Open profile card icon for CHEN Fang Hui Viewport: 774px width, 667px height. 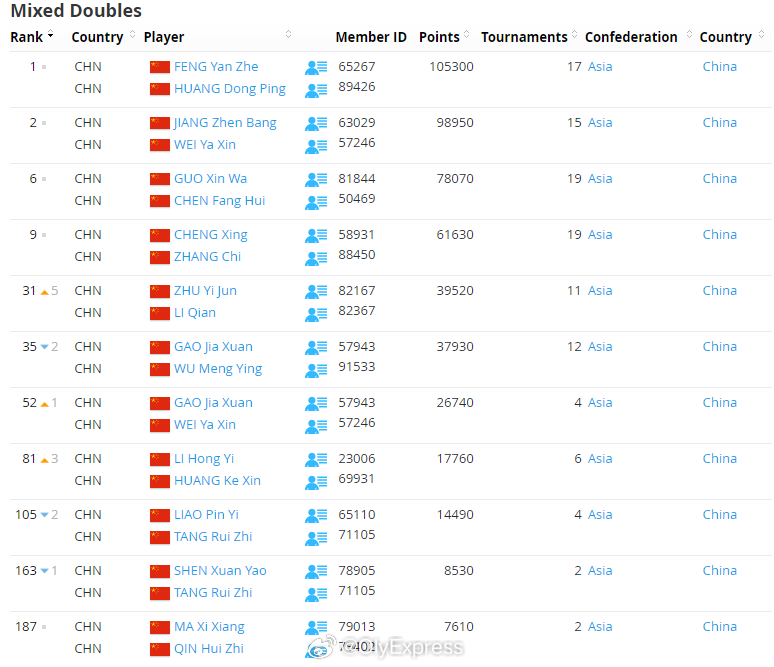(316, 202)
